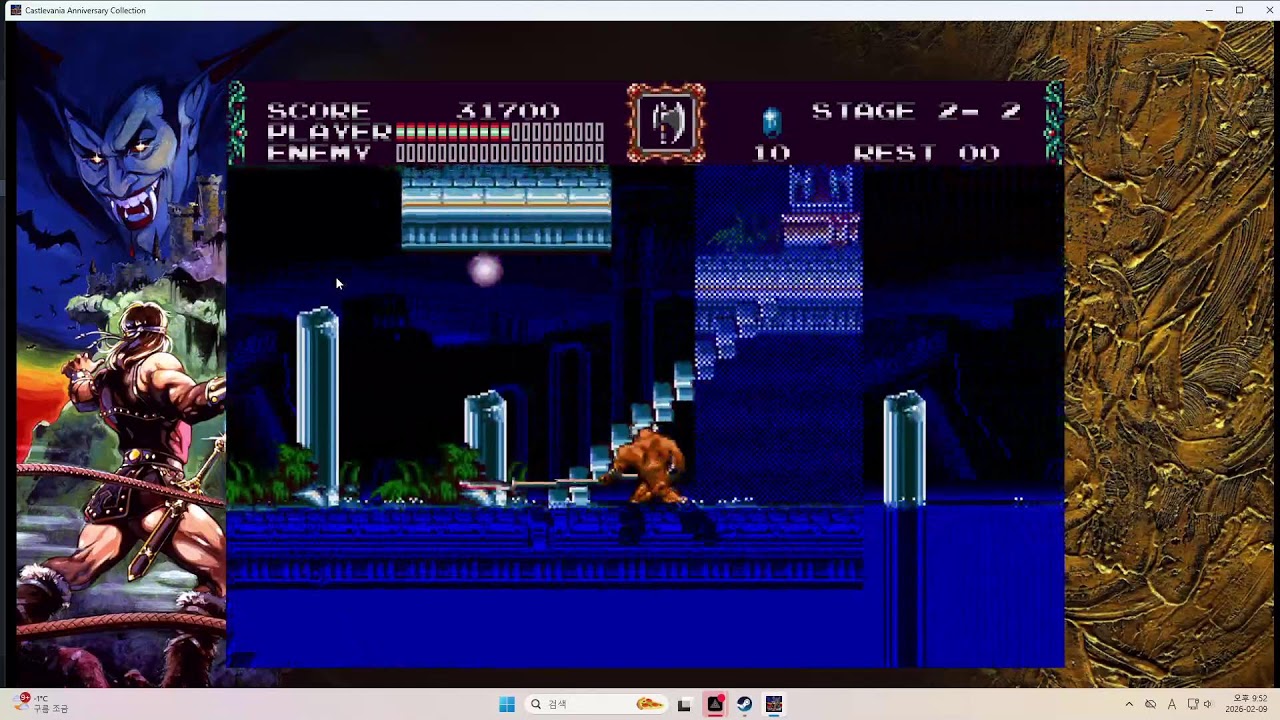Screen dimensions: 1280x720
Task: Click the STAGE 2- 2 indicator
Action: pyautogui.click(x=916, y=111)
